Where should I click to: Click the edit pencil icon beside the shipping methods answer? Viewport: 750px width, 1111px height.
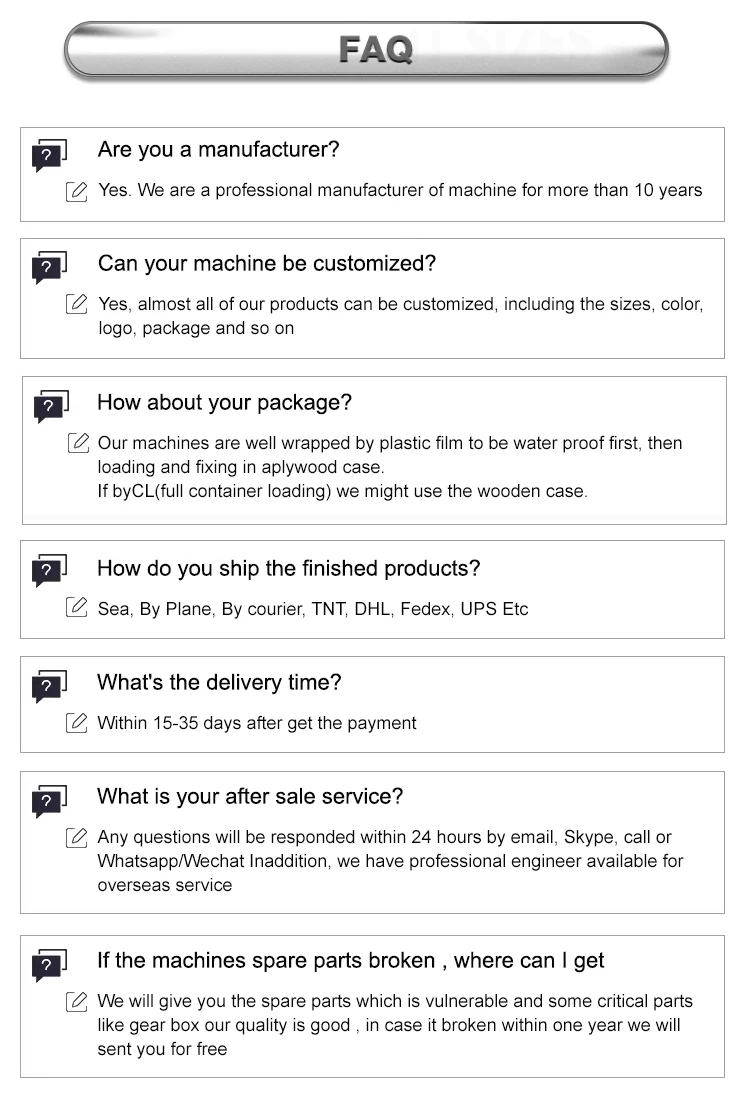[x=77, y=608]
